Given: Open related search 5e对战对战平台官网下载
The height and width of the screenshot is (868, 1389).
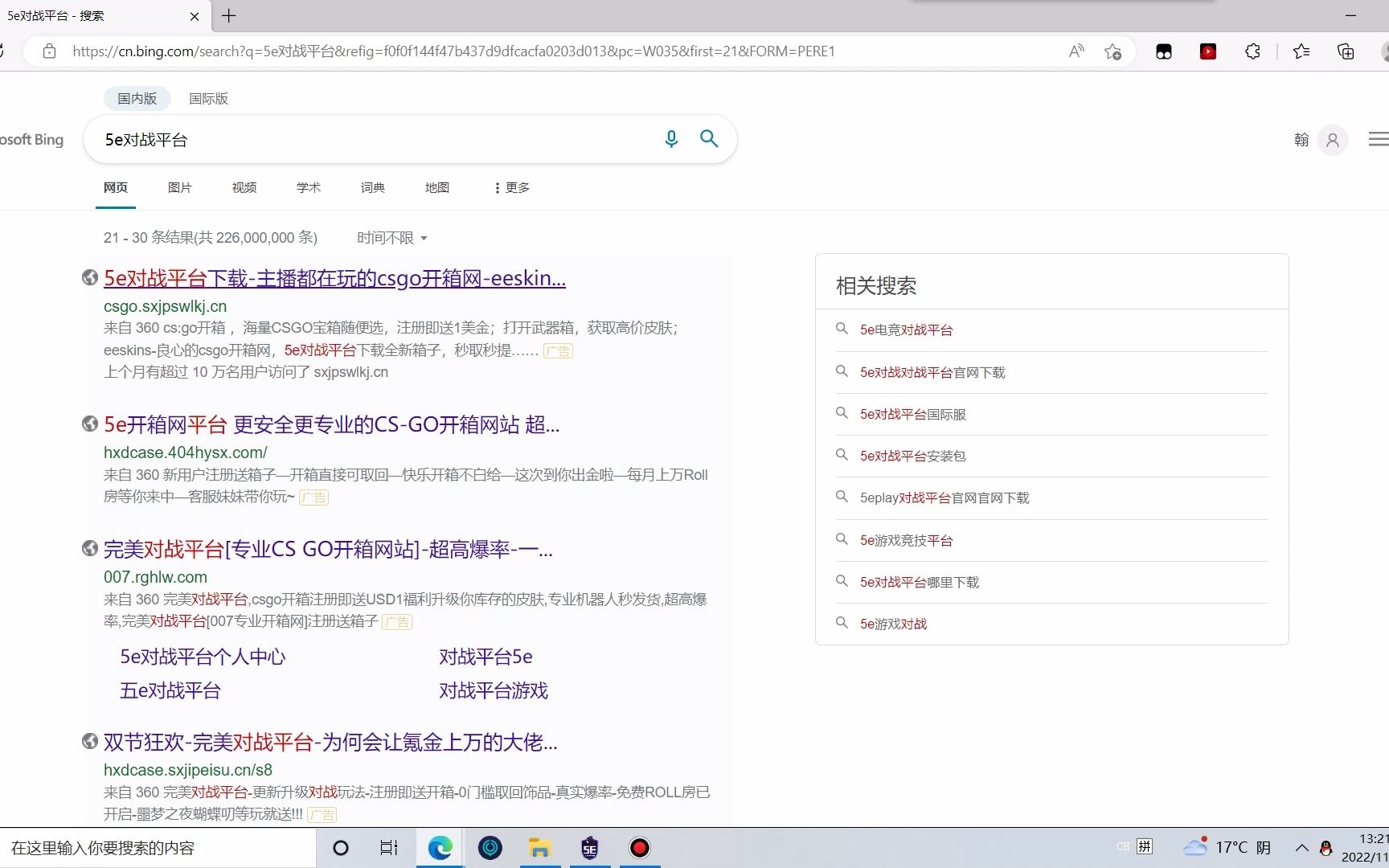Looking at the screenshot, I should point(932,372).
